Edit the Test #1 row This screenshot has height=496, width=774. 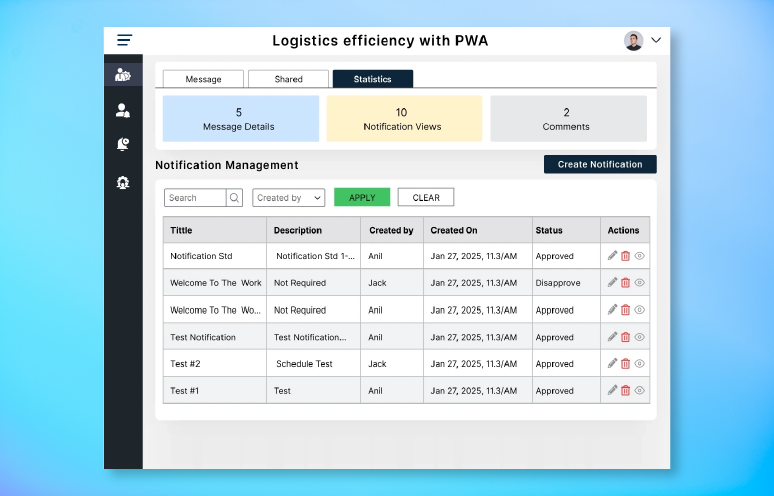pos(613,390)
